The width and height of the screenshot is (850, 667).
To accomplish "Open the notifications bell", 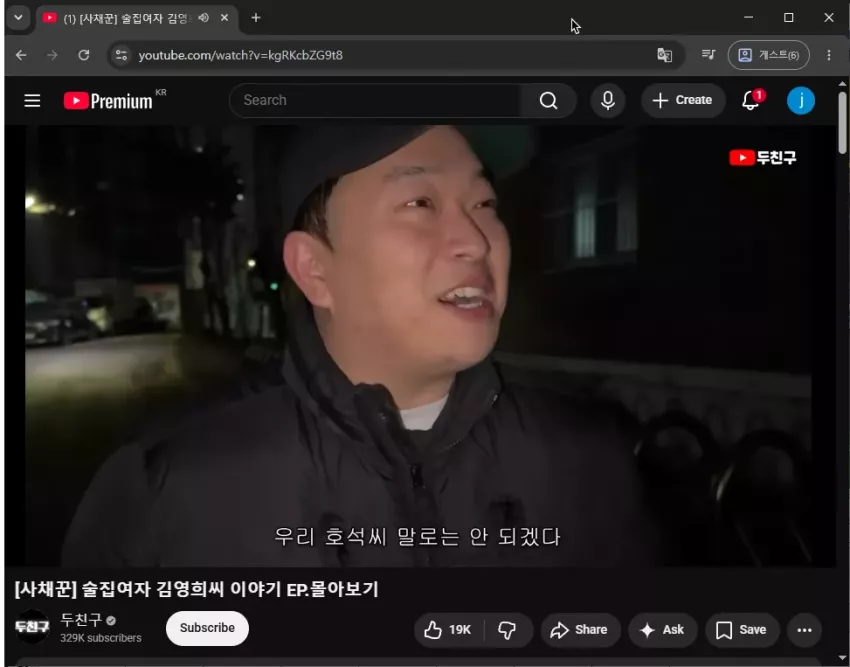I will pyautogui.click(x=751, y=100).
